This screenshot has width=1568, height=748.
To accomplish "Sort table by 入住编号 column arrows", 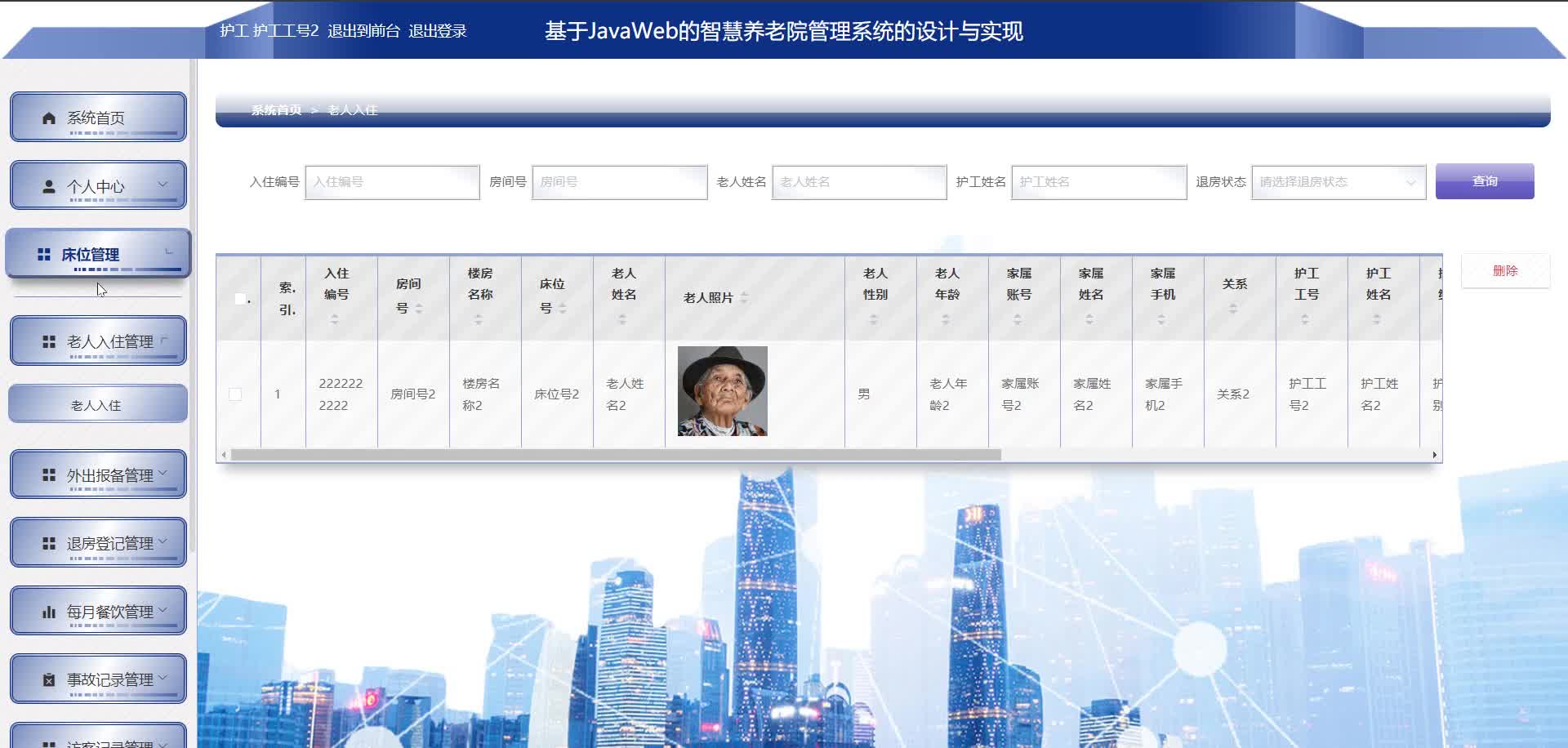I will pos(335,320).
